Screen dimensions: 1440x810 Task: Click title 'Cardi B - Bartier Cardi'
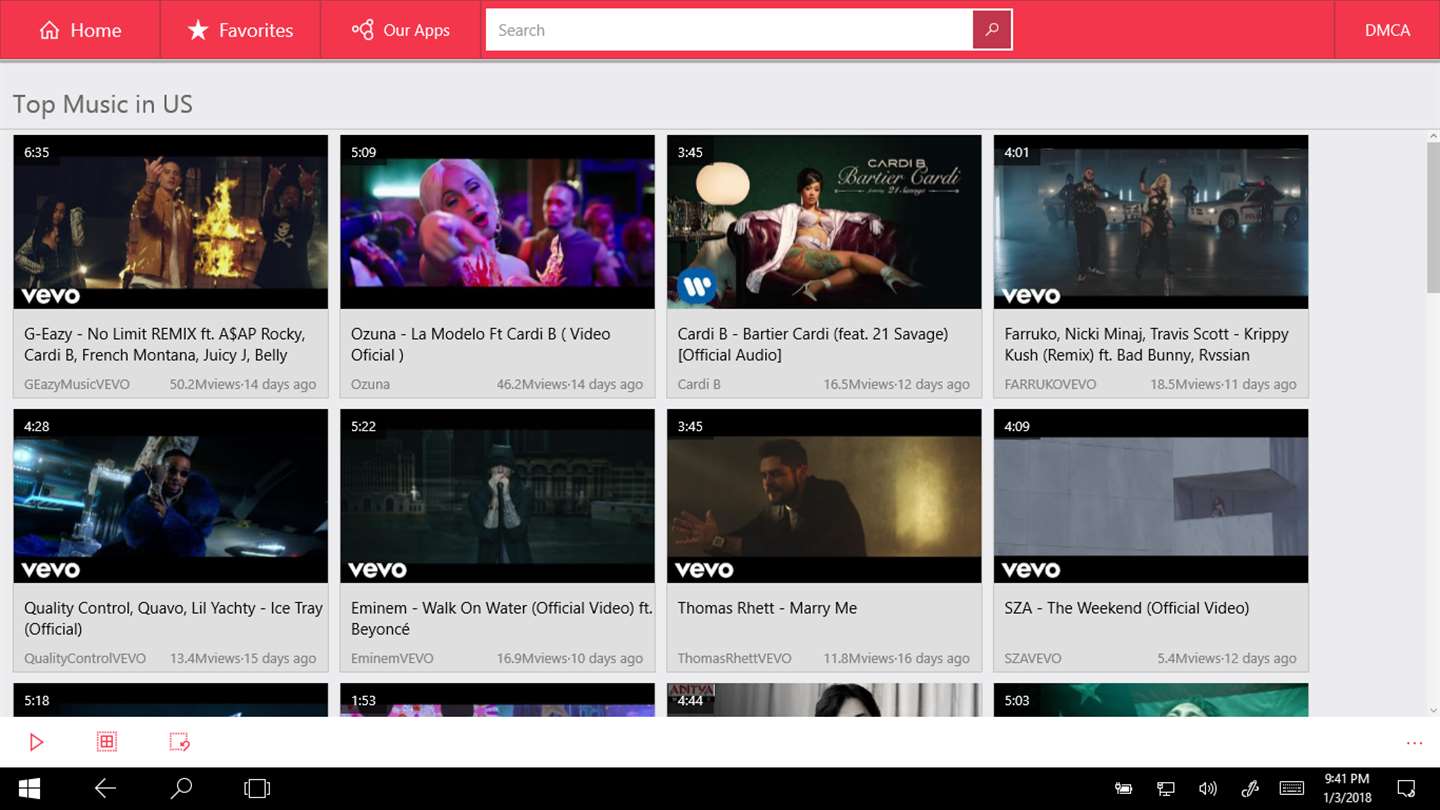click(x=813, y=344)
